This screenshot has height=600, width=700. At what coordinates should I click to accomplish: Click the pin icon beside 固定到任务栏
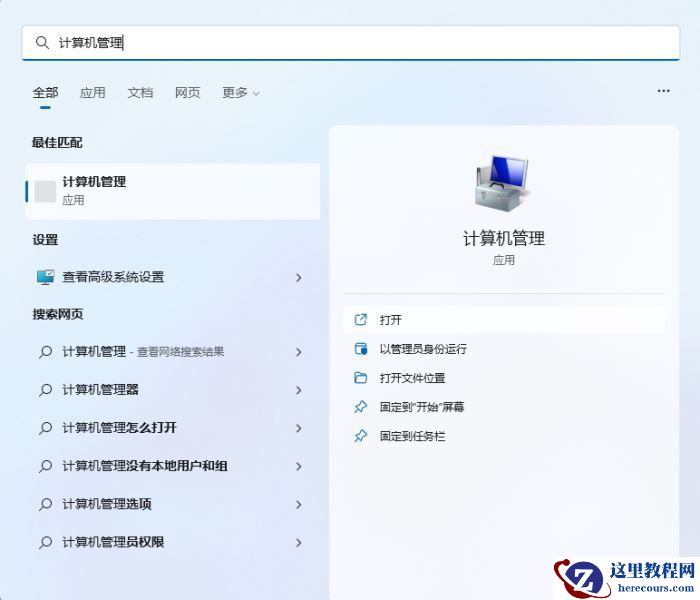point(361,436)
